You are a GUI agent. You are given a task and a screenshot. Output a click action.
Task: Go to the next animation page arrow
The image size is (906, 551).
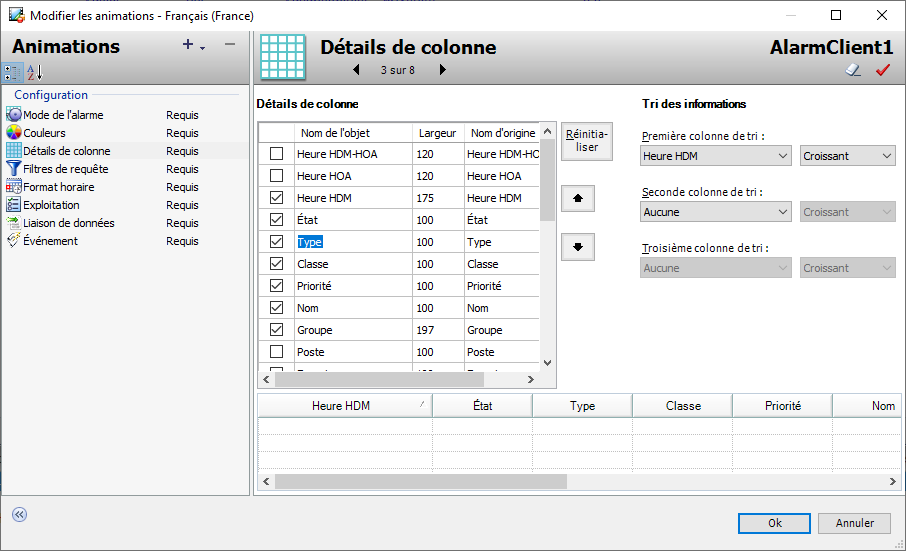[442, 70]
